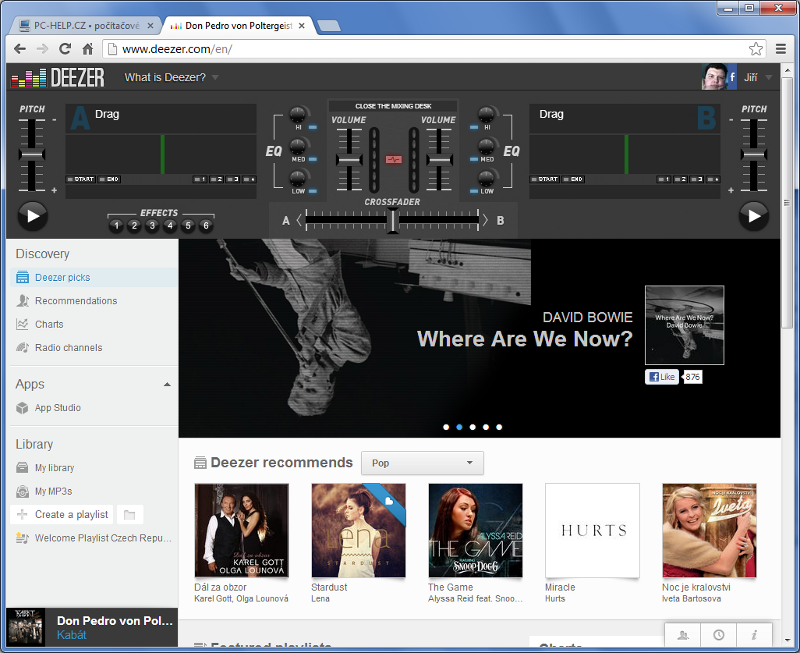This screenshot has width=800, height=653.
Task: Toggle the START cue button on deck A
Action: [x=83, y=179]
